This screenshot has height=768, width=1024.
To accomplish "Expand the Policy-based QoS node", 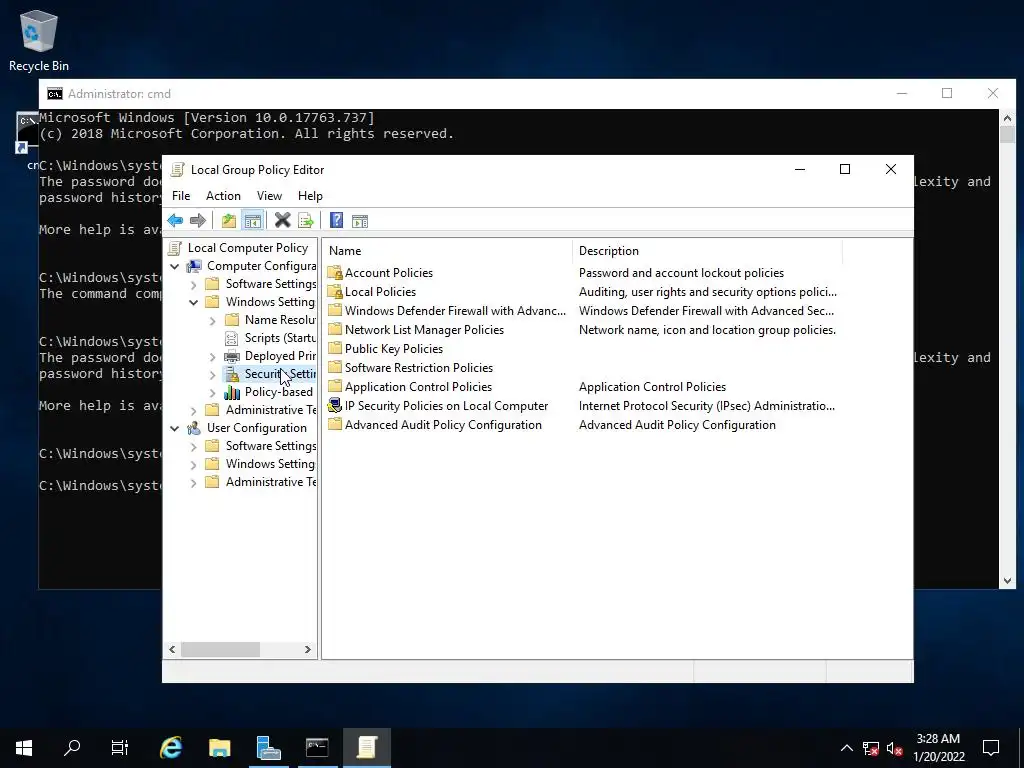I will click(212, 392).
